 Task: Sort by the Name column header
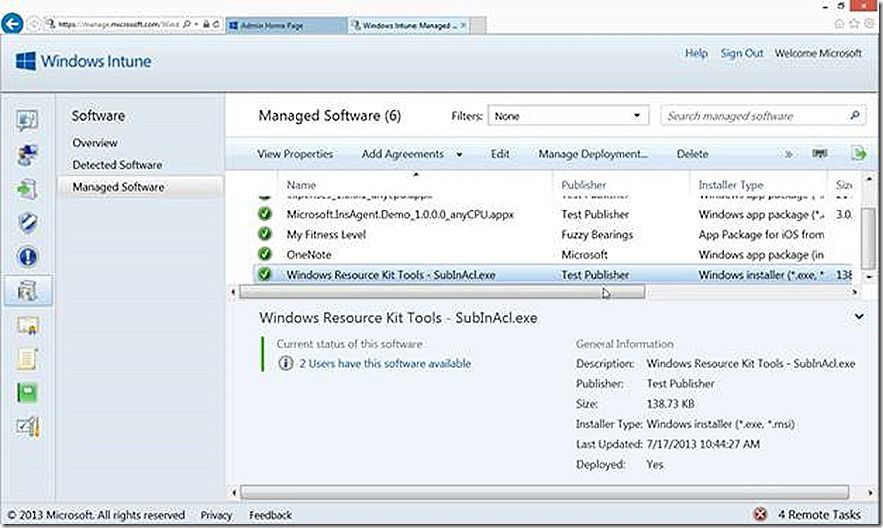point(301,185)
